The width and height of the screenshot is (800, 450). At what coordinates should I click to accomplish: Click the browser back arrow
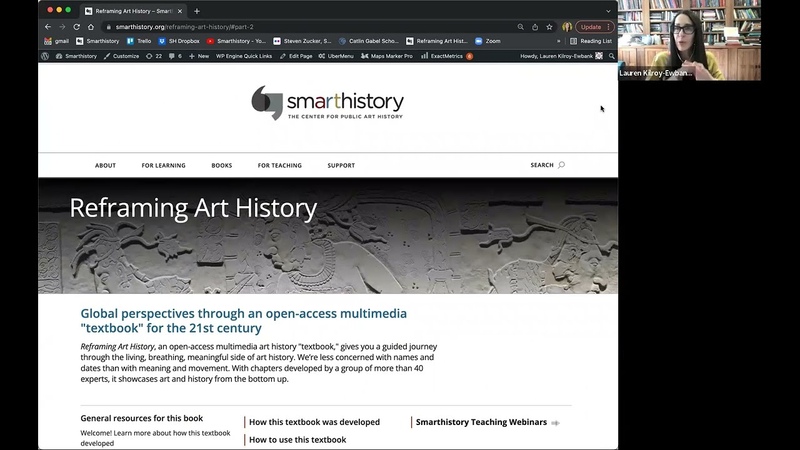48,27
